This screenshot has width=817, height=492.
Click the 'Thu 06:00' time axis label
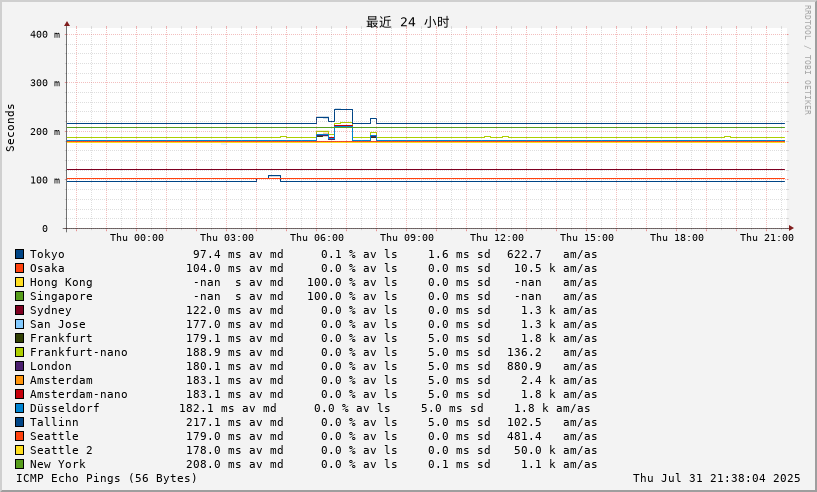click(317, 238)
